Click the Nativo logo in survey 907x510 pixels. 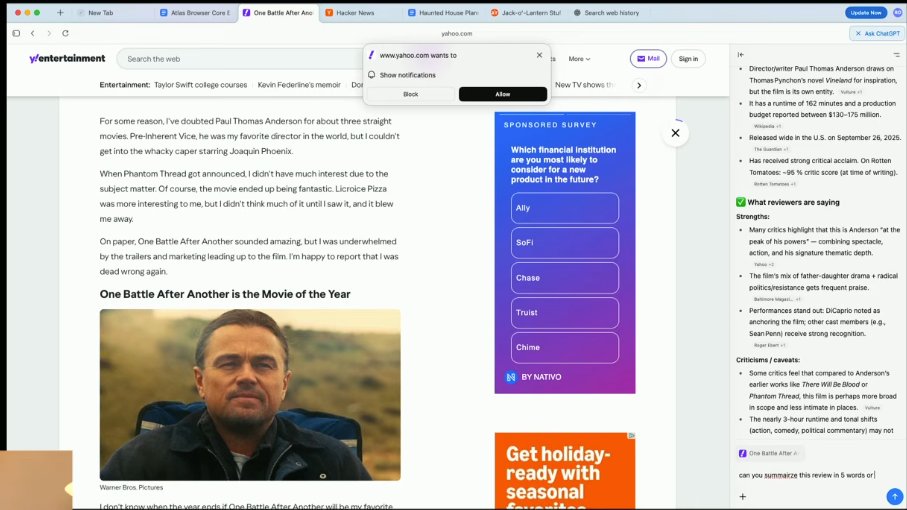[x=511, y=377]
